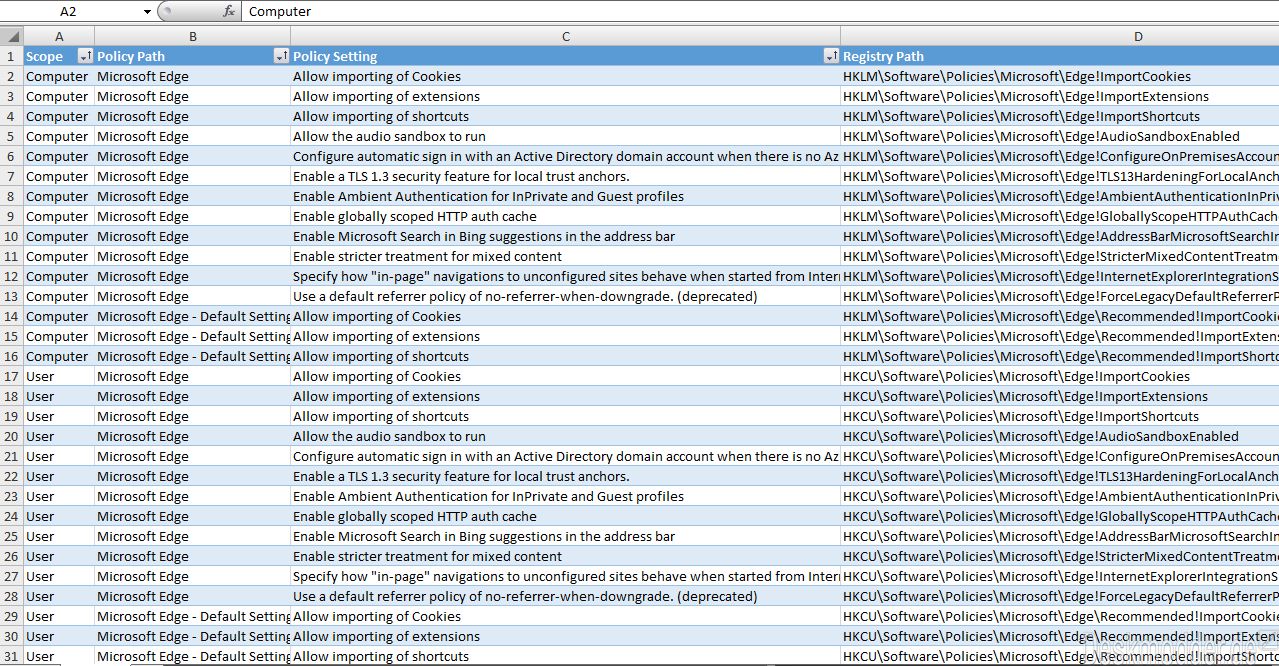Select 'Enable a TLS 1.3 security feature' in row 22

click(x=566, y=476)
